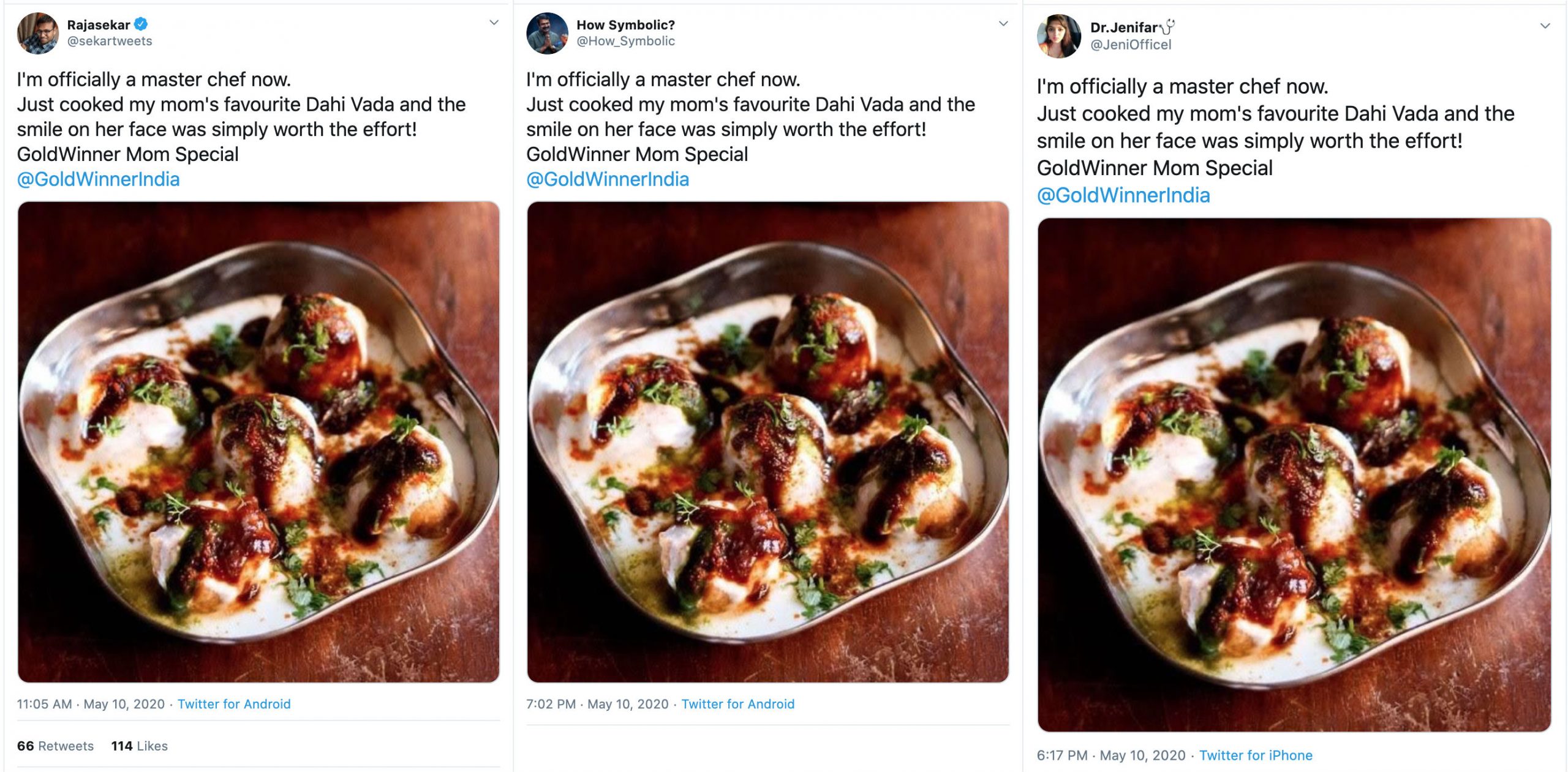The image size is (1568, 772).
Task: Click Rajasekar's blue verified badge
Action: pyautogui.click(x=141, y=24)
